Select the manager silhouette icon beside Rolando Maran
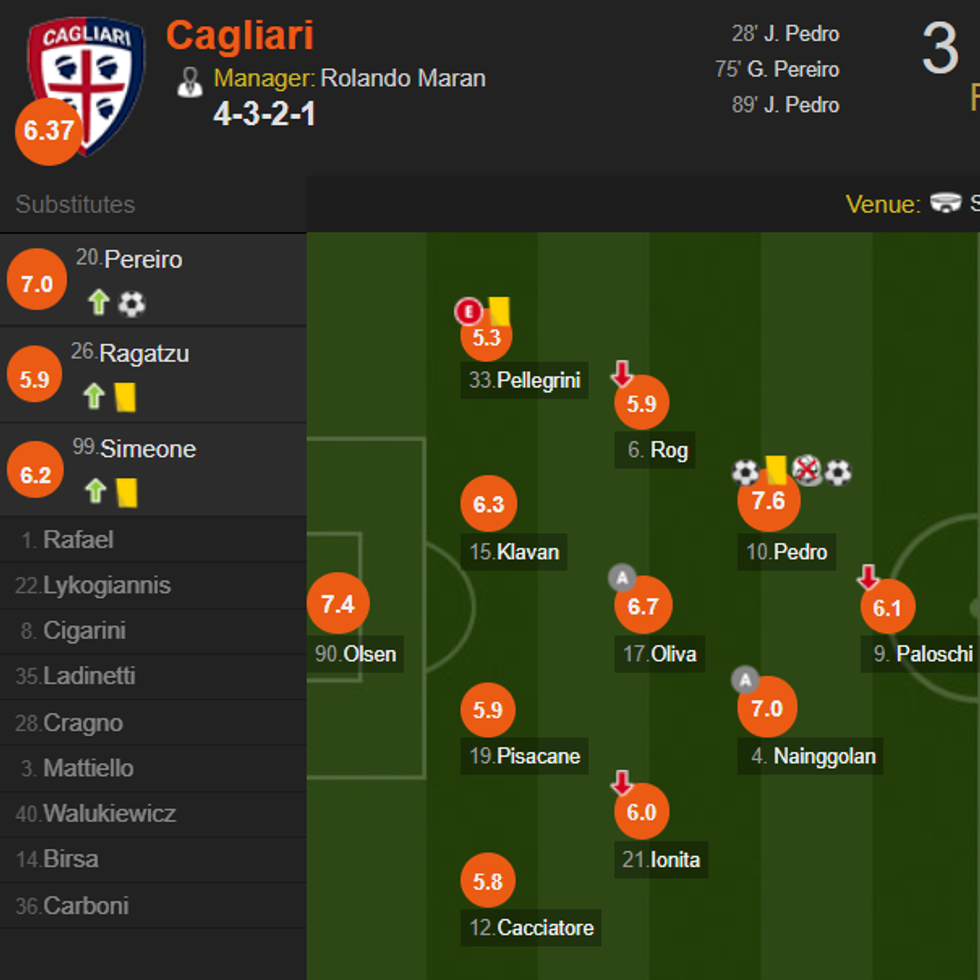The height and width of the screenshot is (980, 980). tap(189, 82)
